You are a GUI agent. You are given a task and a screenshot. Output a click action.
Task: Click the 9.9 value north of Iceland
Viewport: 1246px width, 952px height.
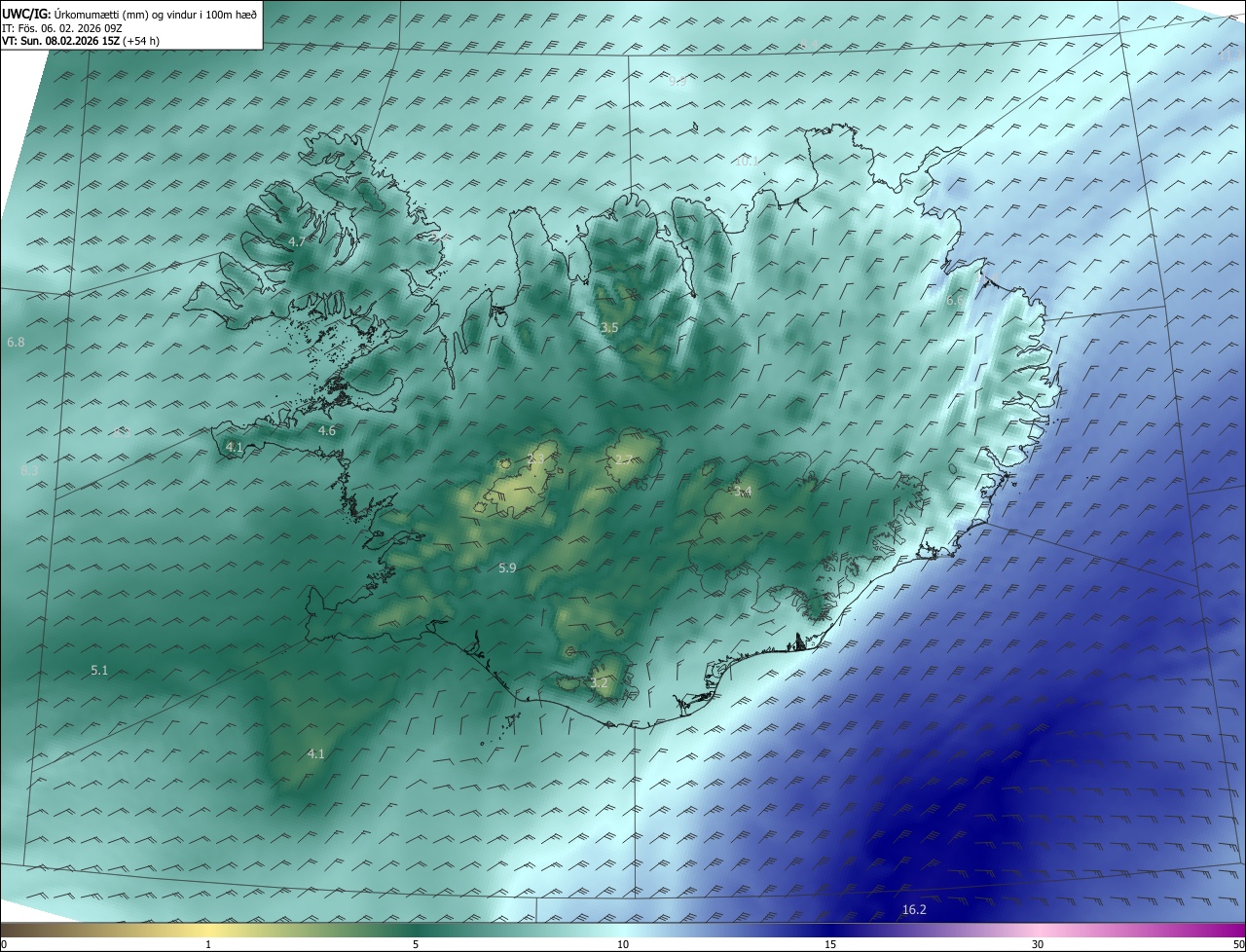[x=678, y=82]
